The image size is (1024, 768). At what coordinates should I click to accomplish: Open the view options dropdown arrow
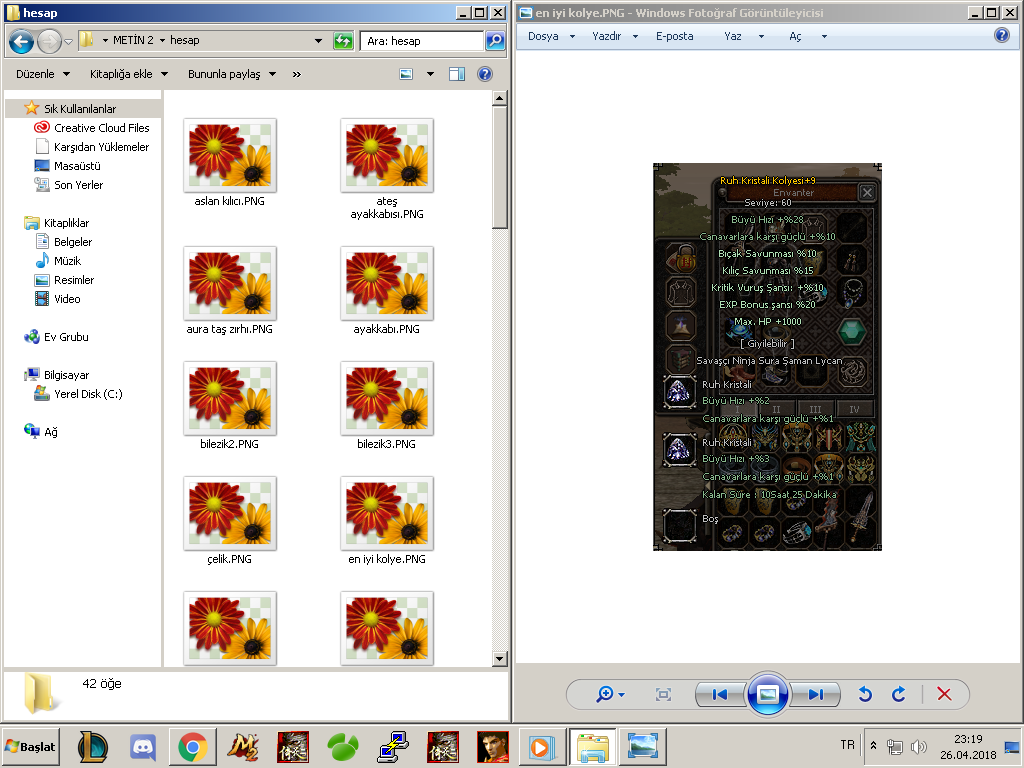click(x=430, y=74)
